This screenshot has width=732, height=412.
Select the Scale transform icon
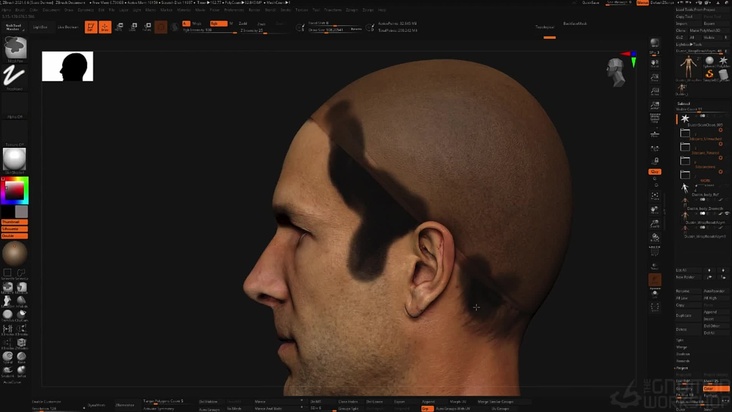click(x=134, y=27)
